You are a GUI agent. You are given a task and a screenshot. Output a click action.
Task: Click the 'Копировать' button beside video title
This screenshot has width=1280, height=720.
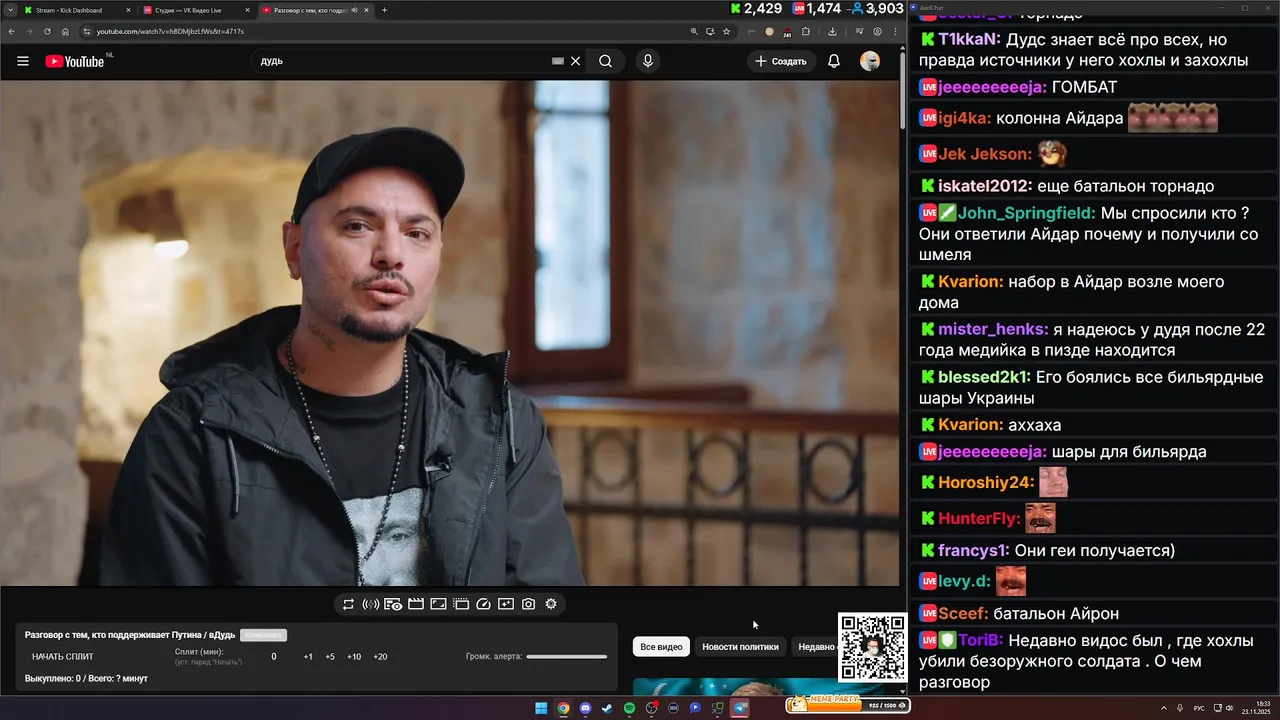pos(263,635)
